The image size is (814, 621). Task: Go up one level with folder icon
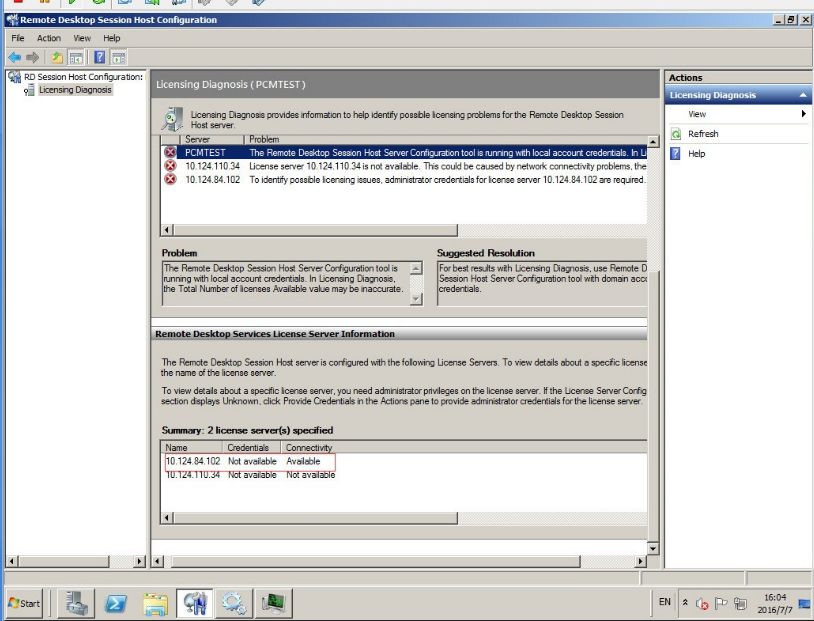coord(57,58)
